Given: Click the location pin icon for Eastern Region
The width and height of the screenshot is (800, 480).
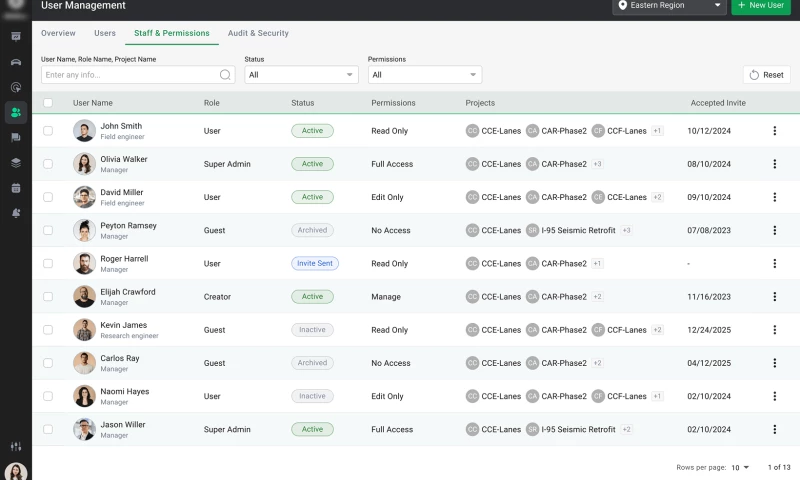Looking at the screenshot, I should point(622,5).
